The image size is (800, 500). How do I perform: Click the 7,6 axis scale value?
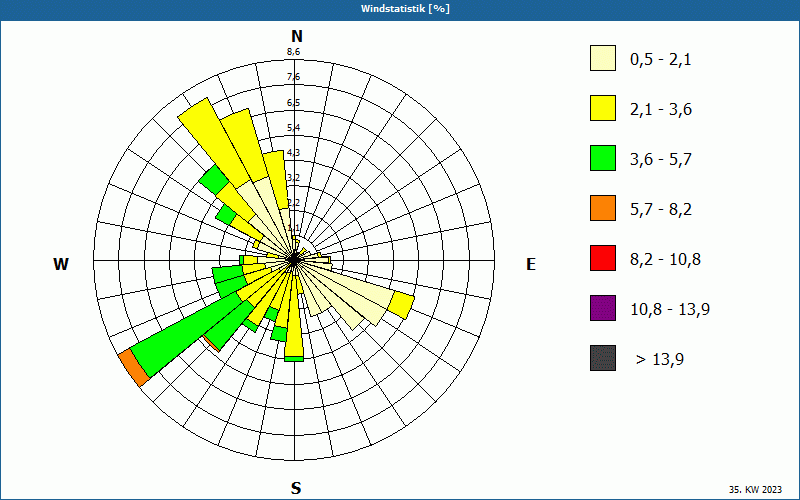(293, 77)
